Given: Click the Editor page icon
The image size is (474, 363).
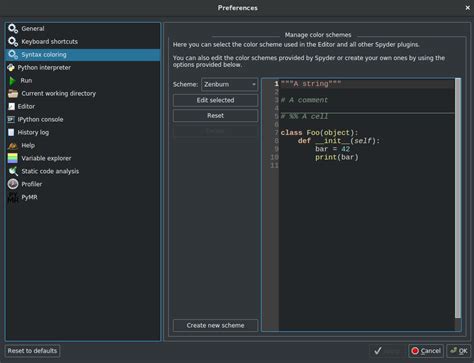Looking at the screenshot, I should tap(11, 107).
